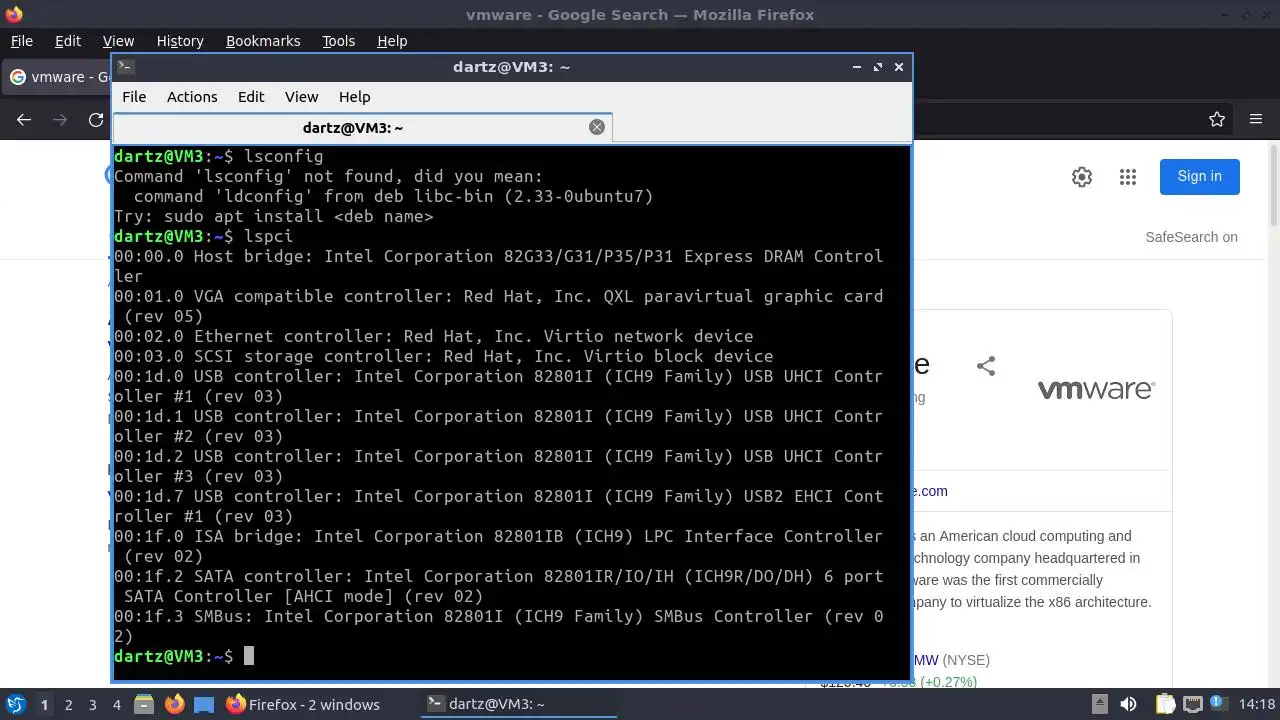Click the '00:00.0 Host bridge' line
Viewport: 1280px width, 720px height.
pos(498,266)
